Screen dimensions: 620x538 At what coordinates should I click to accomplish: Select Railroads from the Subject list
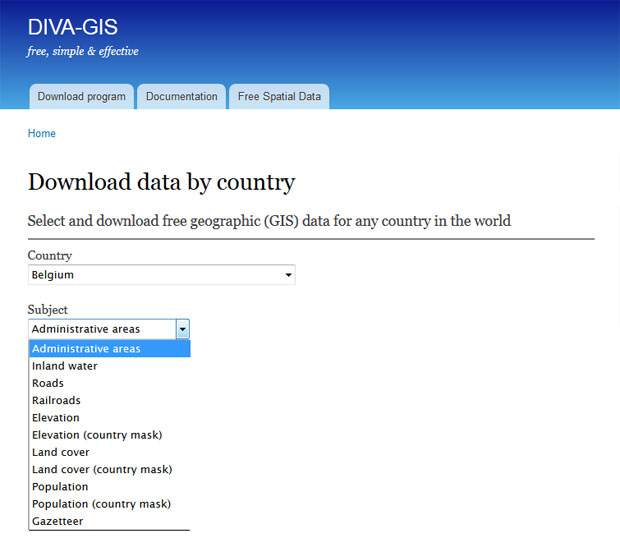coord(110,400)
